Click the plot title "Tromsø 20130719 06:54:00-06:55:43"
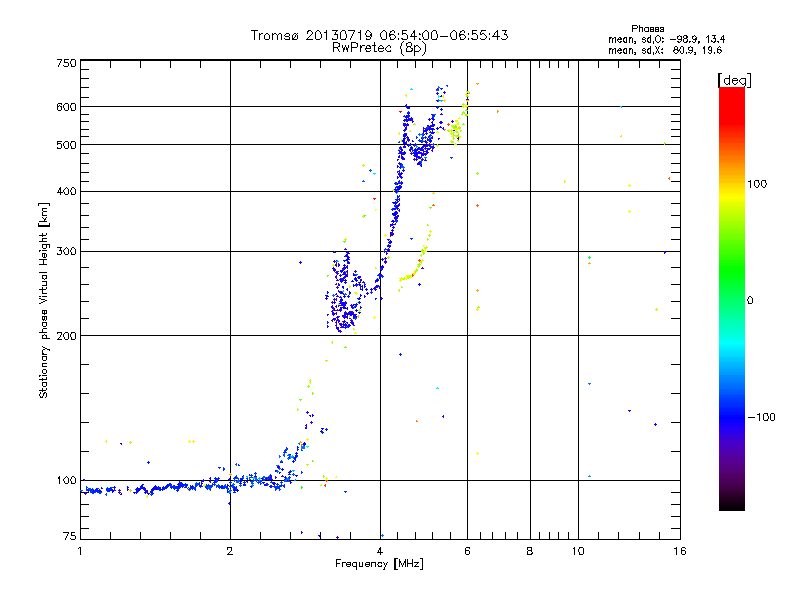Image resolution: width=800 pixels, height=600 pixels. 379,35
